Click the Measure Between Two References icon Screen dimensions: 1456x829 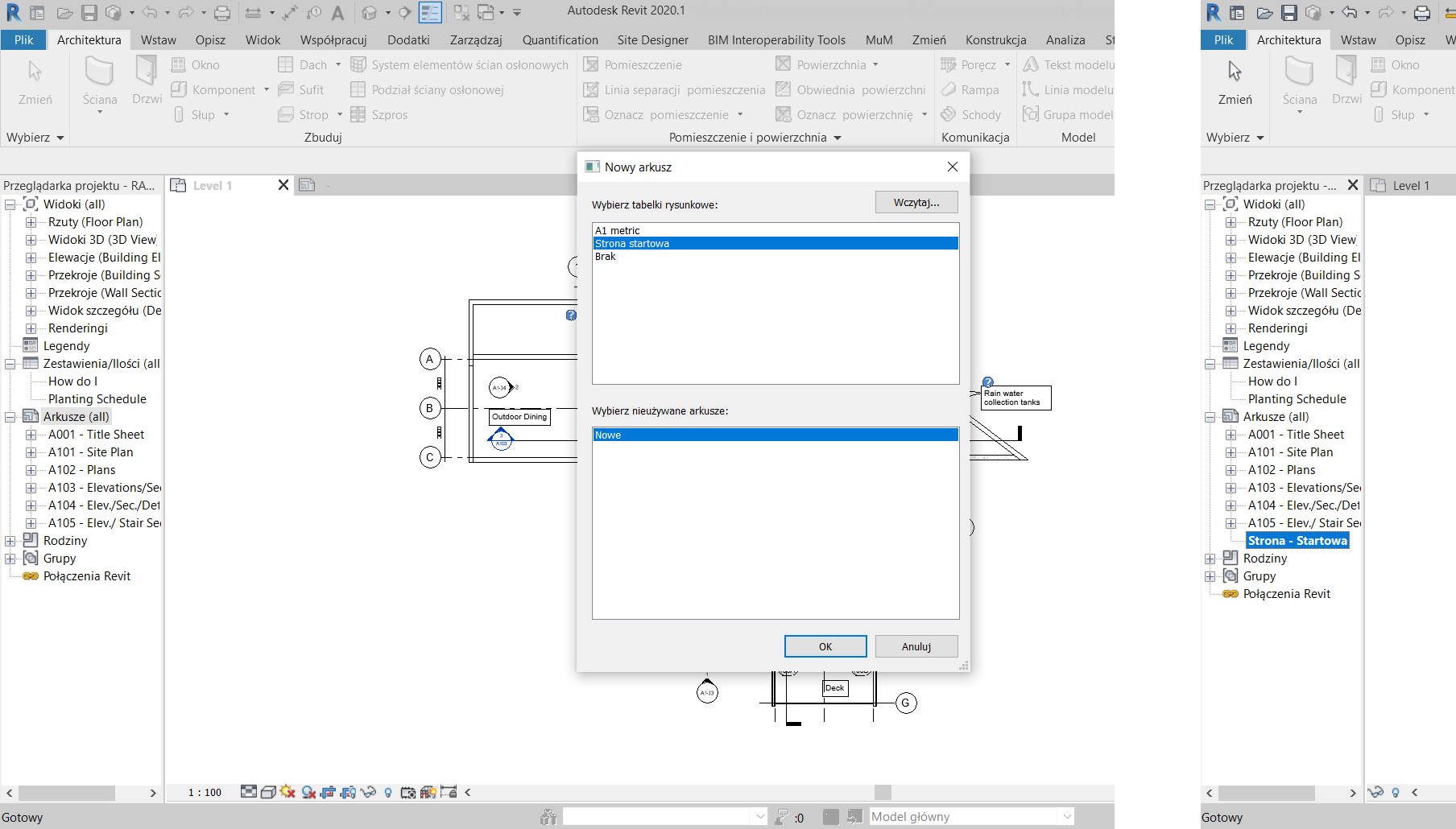[252, 13]
